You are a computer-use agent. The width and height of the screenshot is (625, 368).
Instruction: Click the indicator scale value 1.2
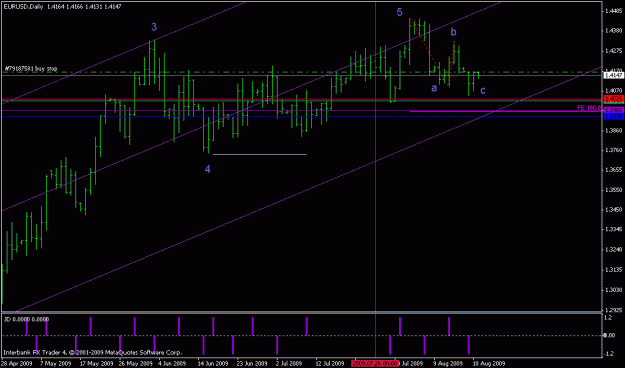coord(608,318)
